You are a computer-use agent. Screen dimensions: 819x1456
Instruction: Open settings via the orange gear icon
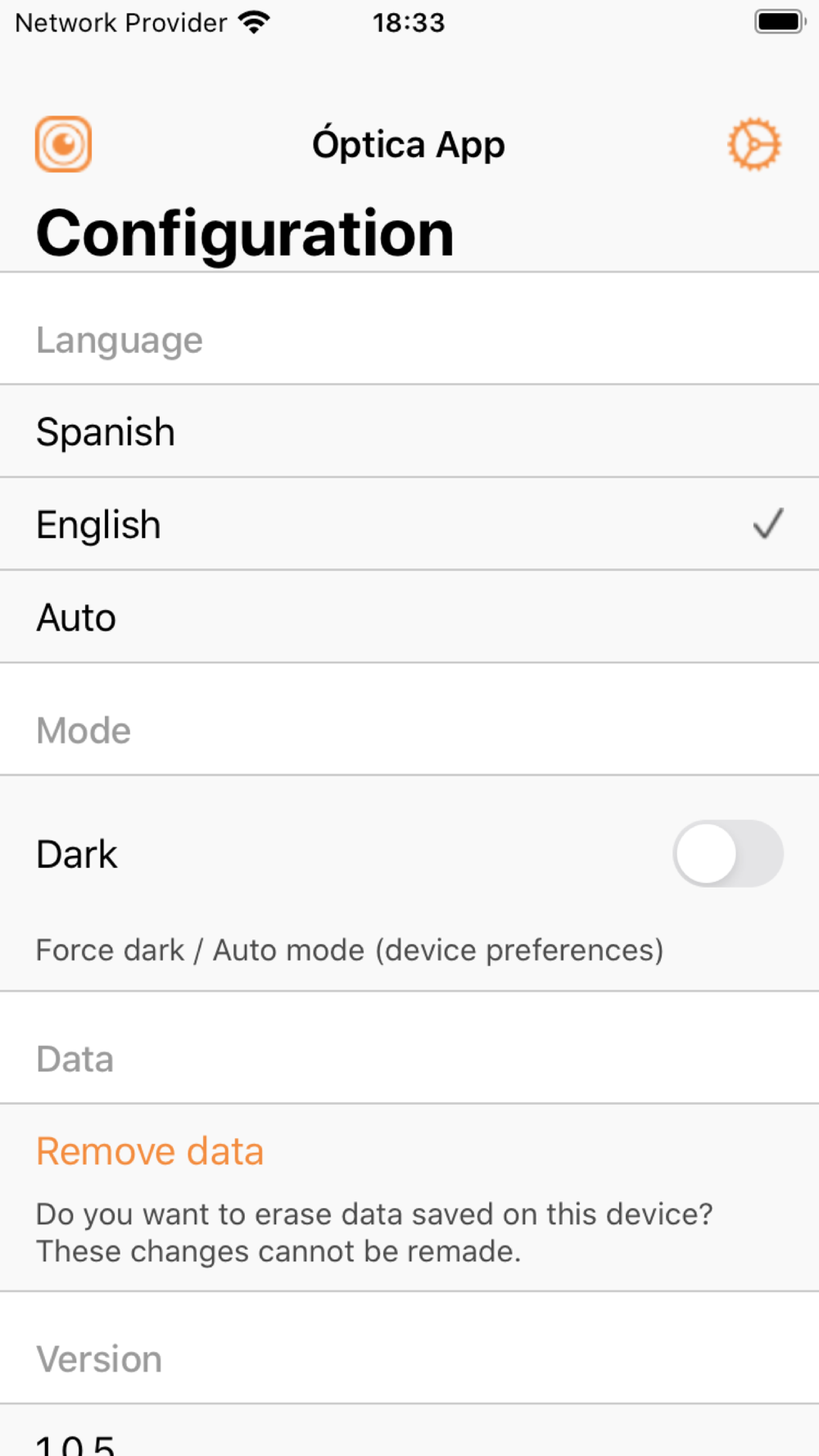click(x=753, y=144)
